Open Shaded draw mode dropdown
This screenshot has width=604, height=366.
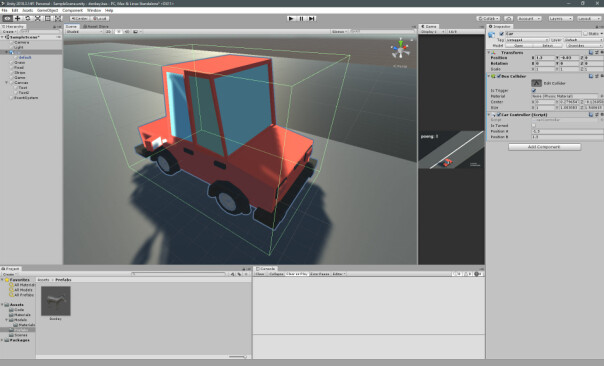(84, 32)
